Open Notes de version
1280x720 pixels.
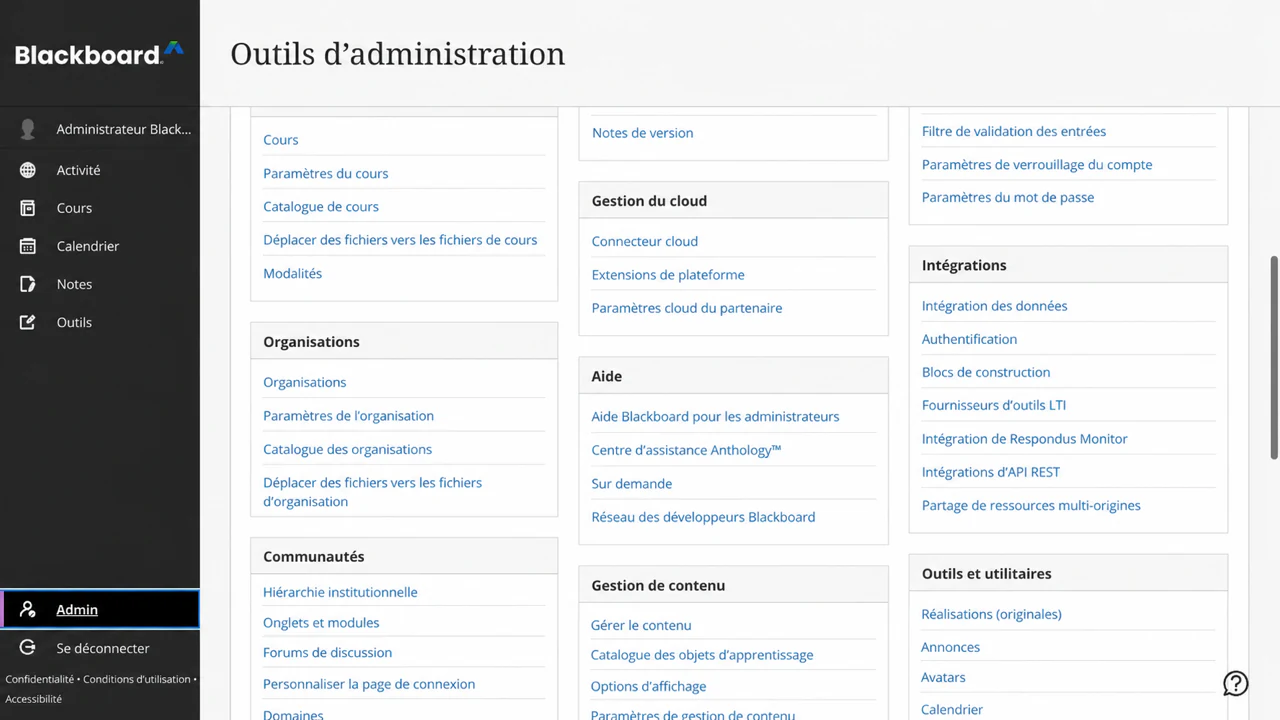(x=642, y=132)
